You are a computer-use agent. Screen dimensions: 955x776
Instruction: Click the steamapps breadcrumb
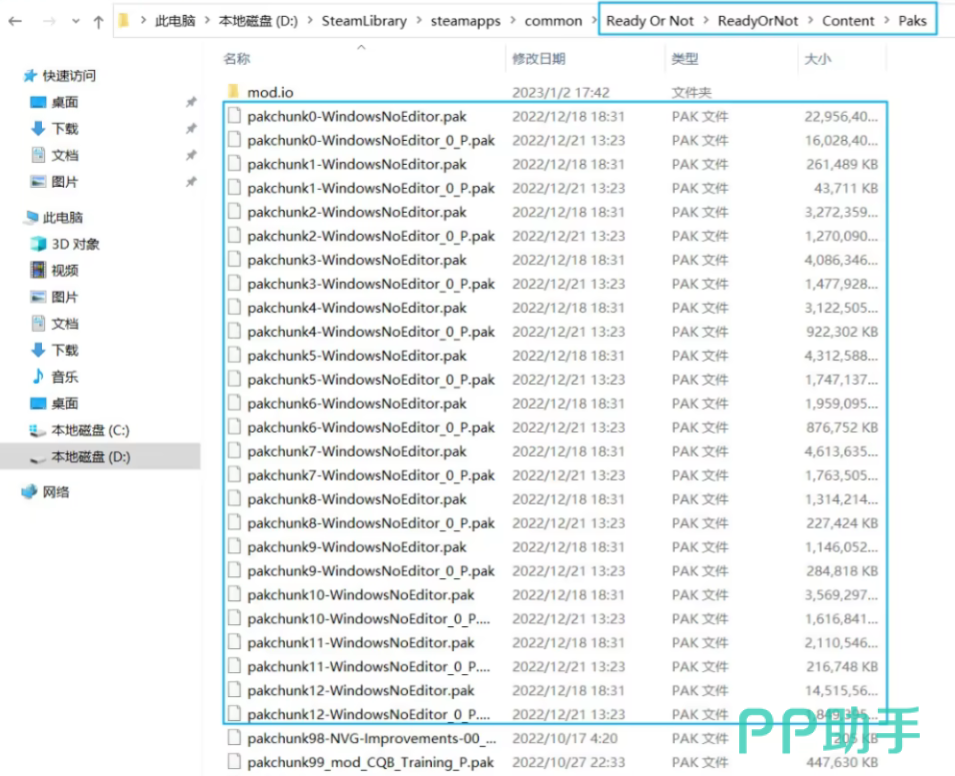tap(465, 21)
